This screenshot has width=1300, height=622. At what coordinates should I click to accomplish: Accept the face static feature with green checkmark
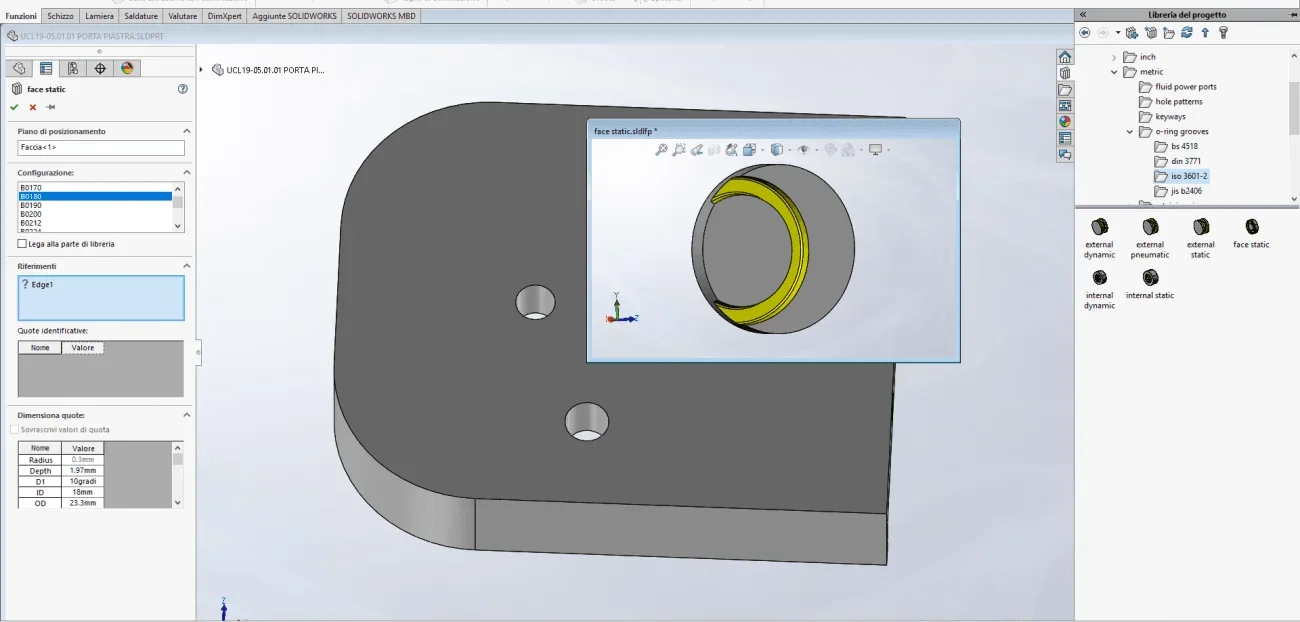point(14,107)
